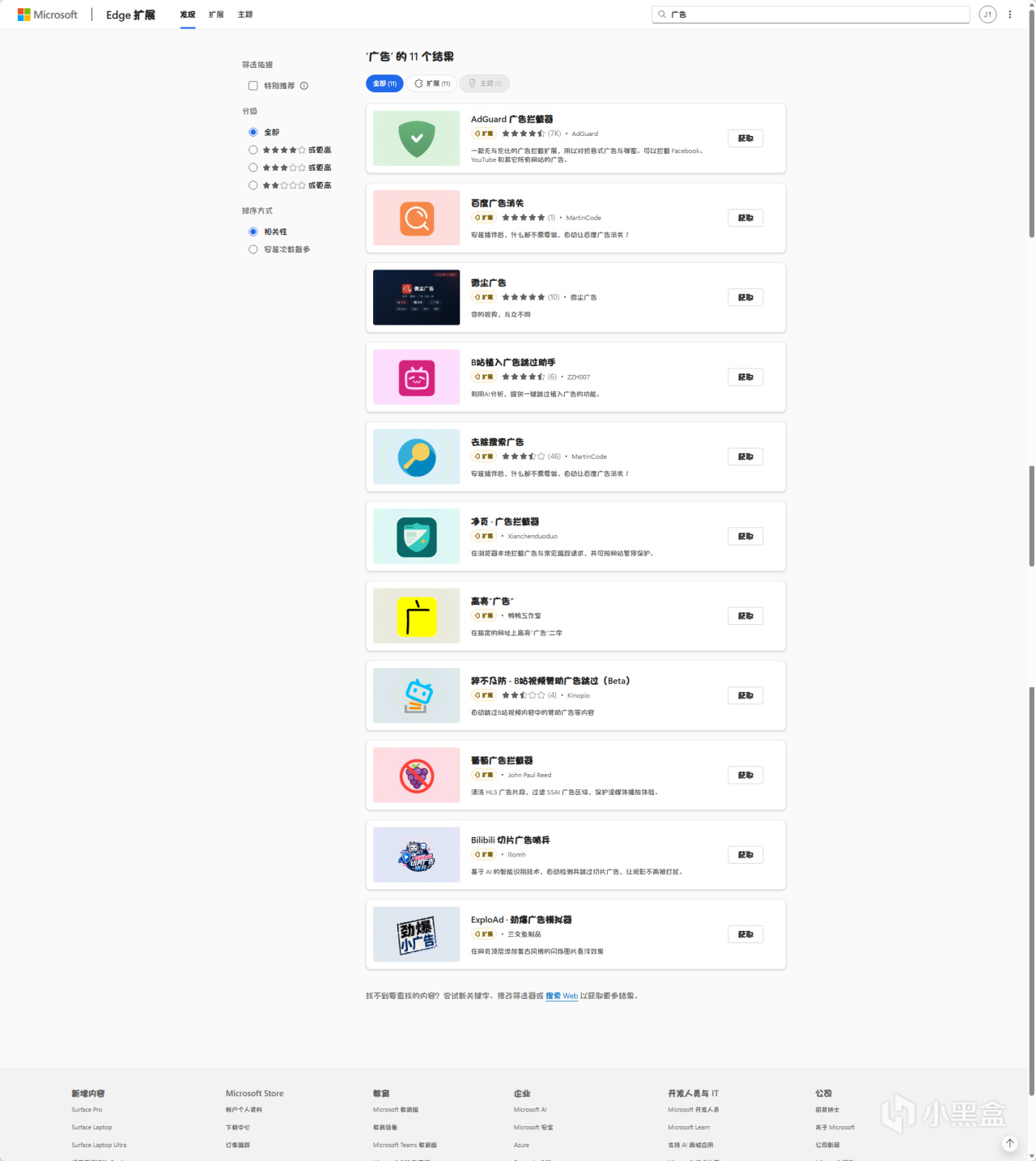Click the AdGuard green shield icon

pos(417,138)
